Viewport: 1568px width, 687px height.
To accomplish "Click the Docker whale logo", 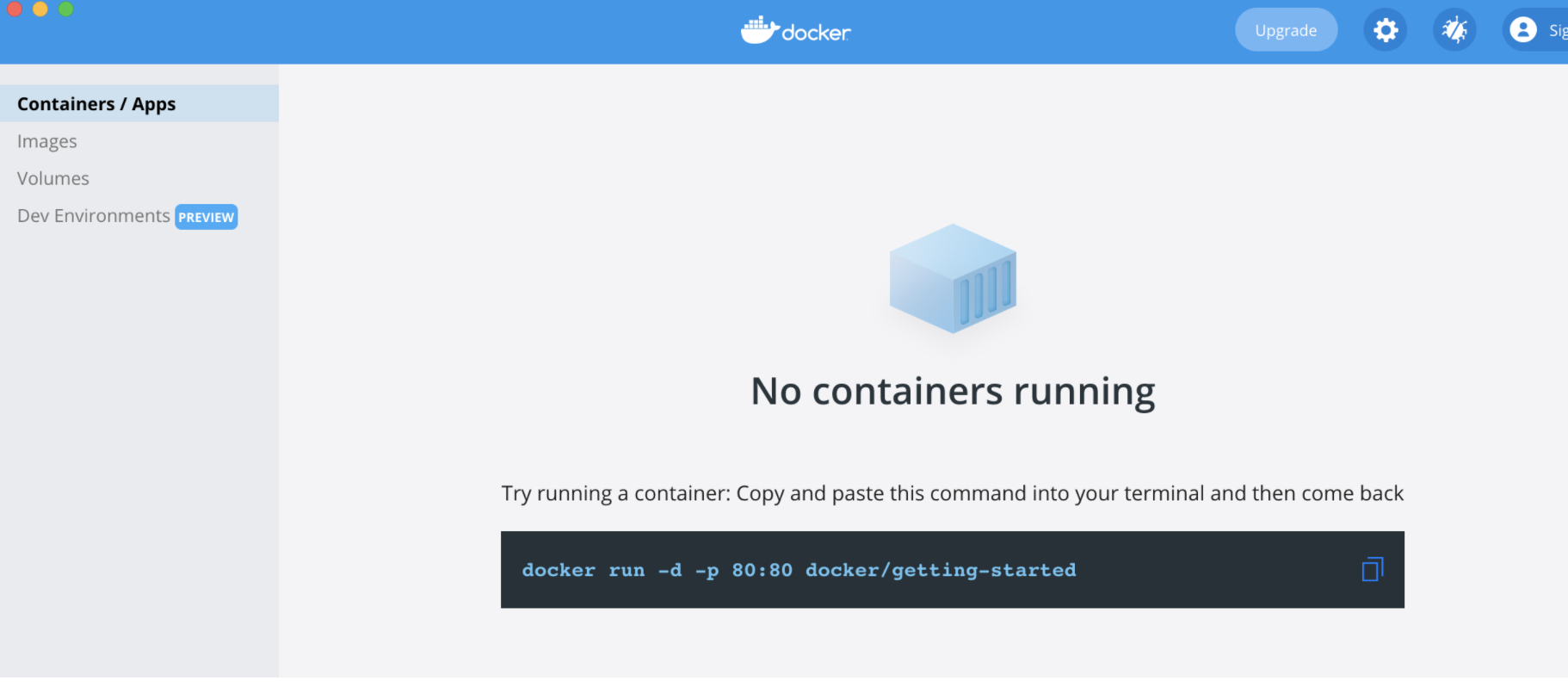I will [795, 31].
